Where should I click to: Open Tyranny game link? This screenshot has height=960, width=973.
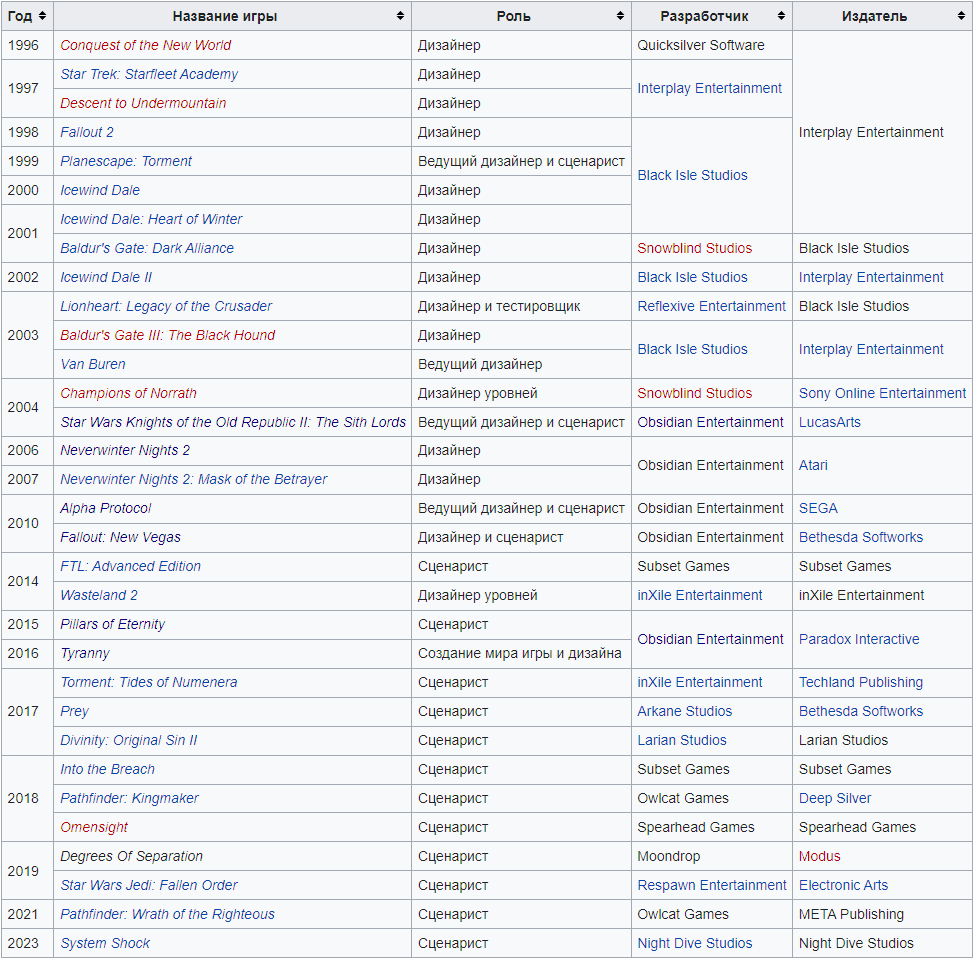click(85, 653)
